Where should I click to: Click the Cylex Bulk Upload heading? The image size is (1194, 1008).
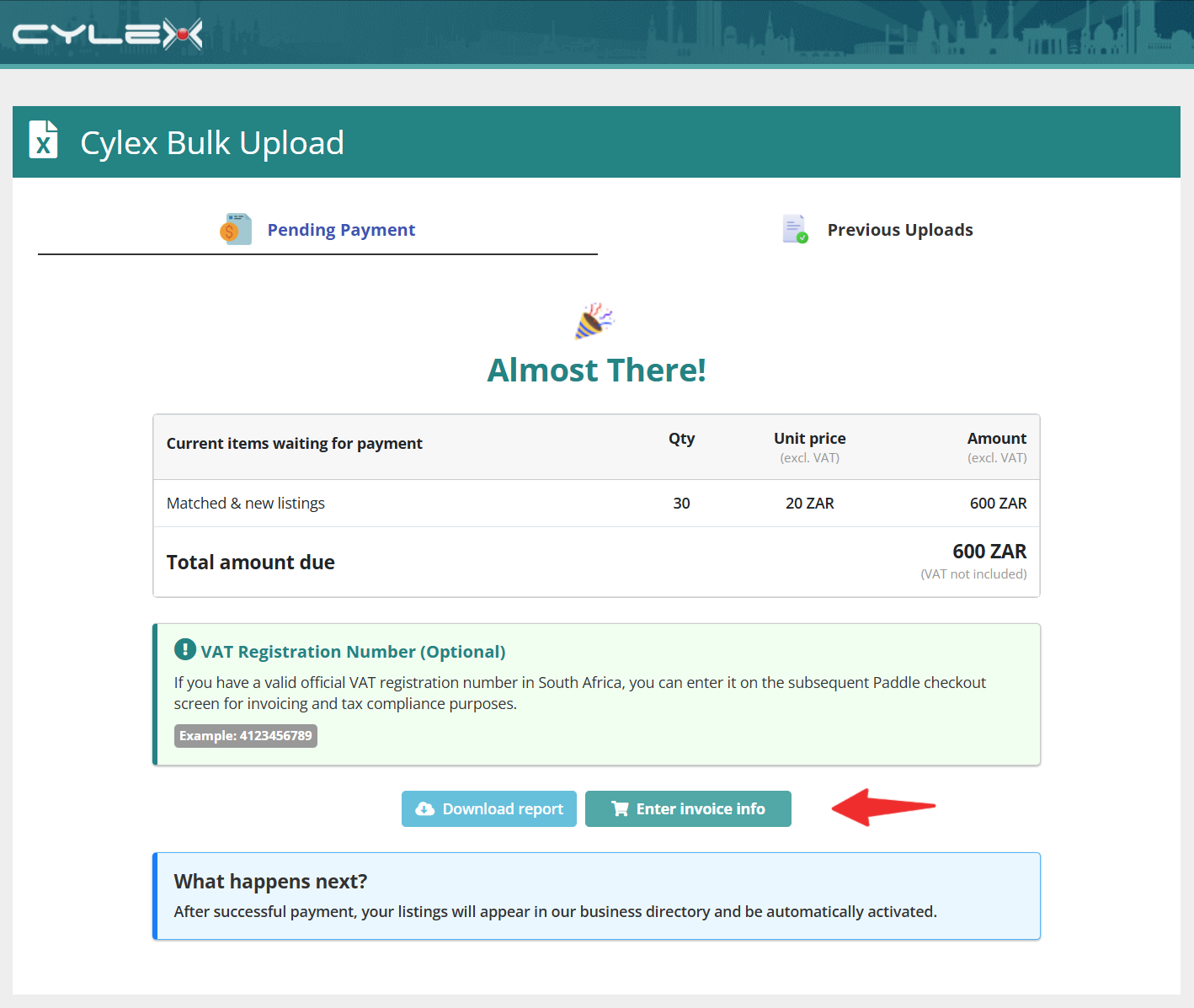coord(212,142)
